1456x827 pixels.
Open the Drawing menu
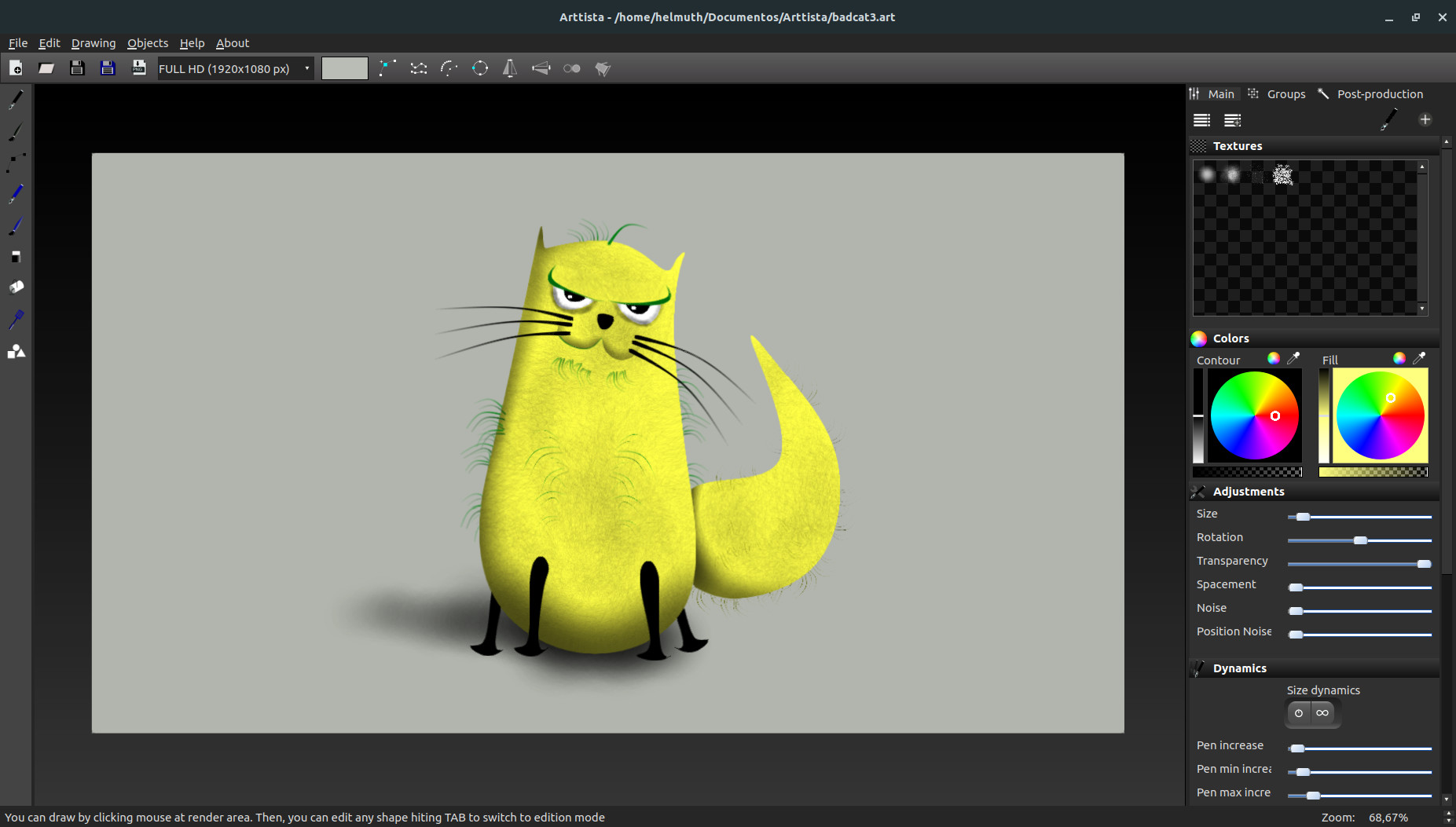[93, 43]
